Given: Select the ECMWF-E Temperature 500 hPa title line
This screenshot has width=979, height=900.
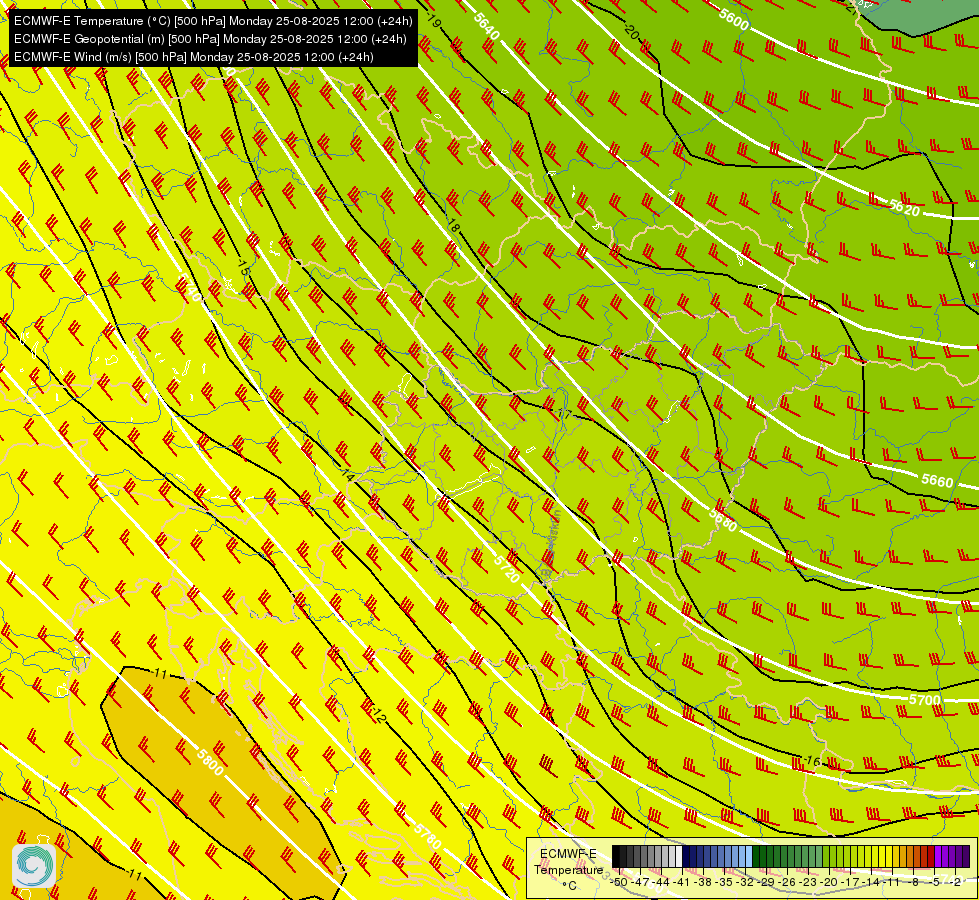Looking at the screenshot, I should [x=213, y=21].
